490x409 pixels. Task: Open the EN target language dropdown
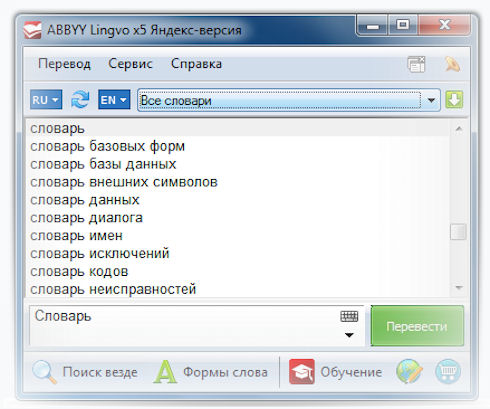(114, 99)
